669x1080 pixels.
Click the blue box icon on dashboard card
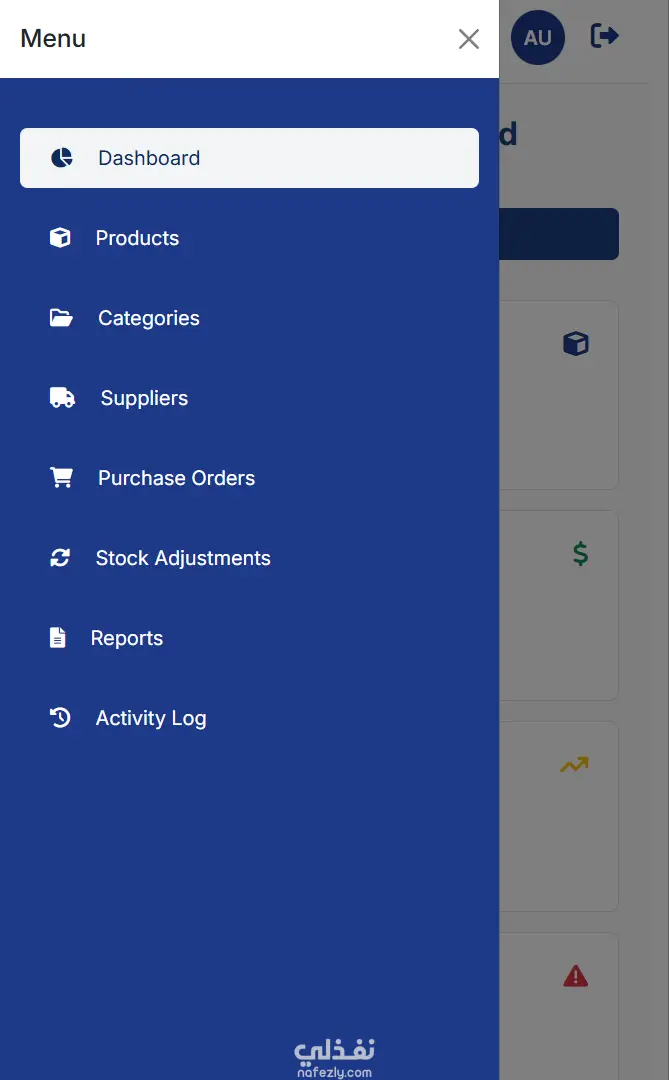click(x=576, y=343)
